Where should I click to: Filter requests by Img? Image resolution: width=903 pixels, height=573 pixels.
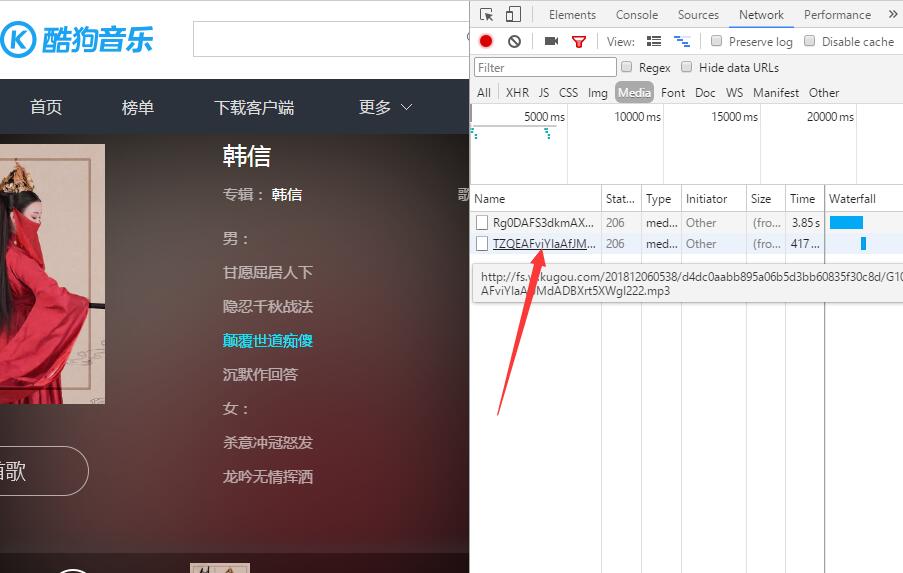point(597,93)
